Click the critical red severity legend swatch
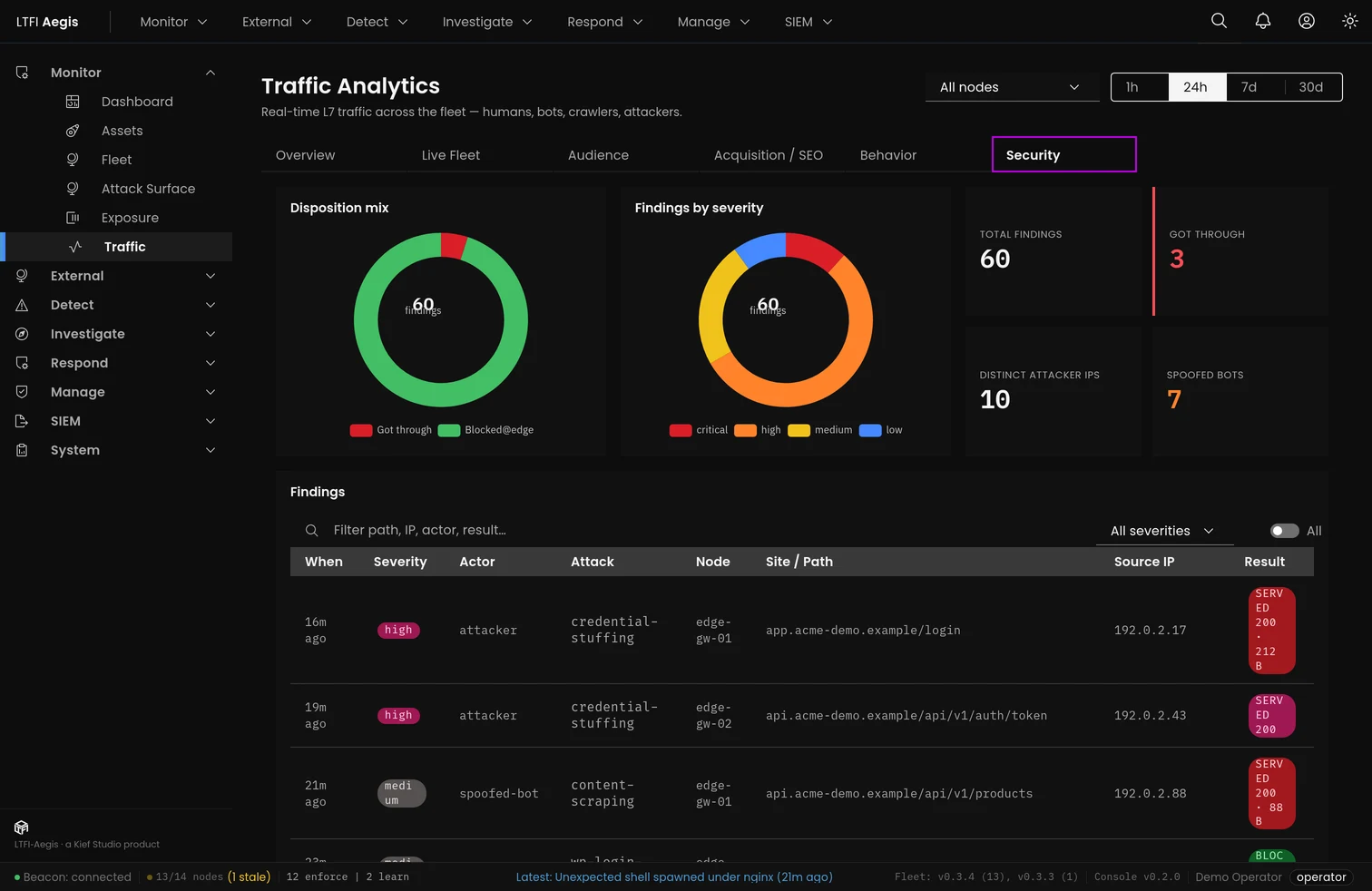Viewport: 1372px width, 891px height. point(681,430)
